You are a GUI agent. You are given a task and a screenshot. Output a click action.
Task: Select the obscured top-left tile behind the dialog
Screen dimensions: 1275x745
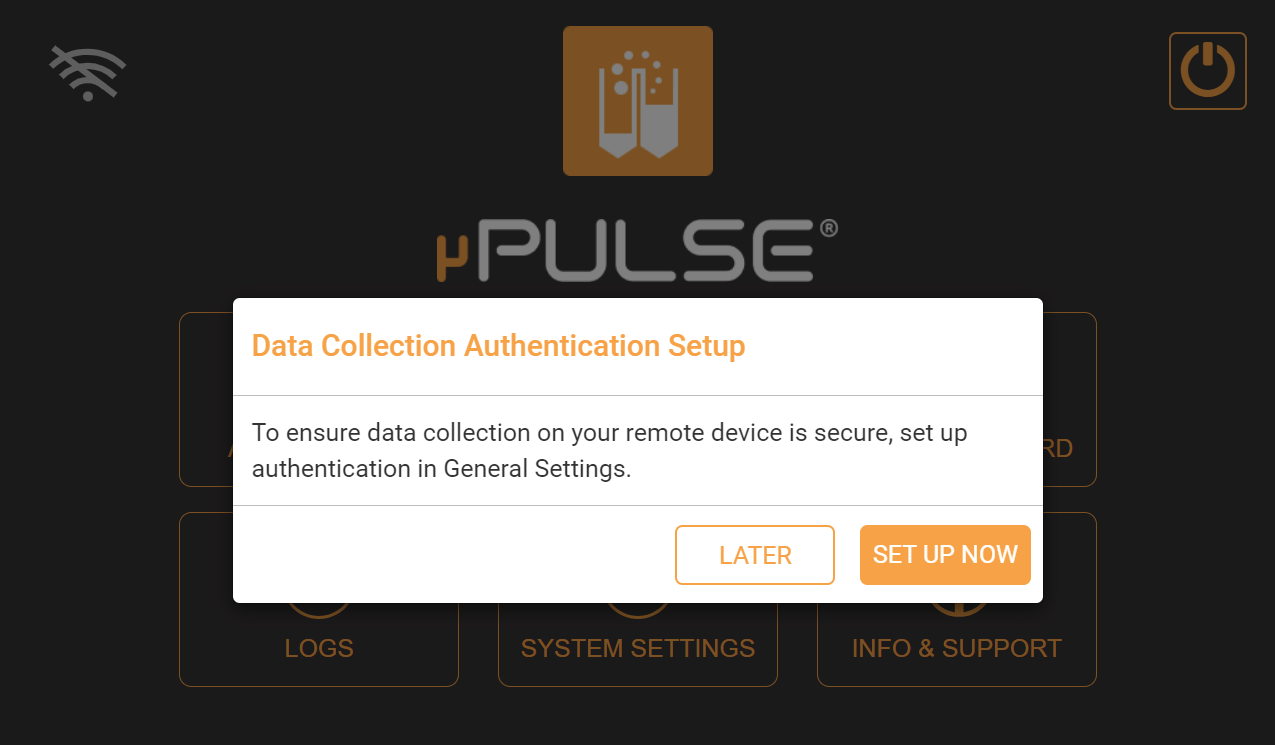coord(206,400)
